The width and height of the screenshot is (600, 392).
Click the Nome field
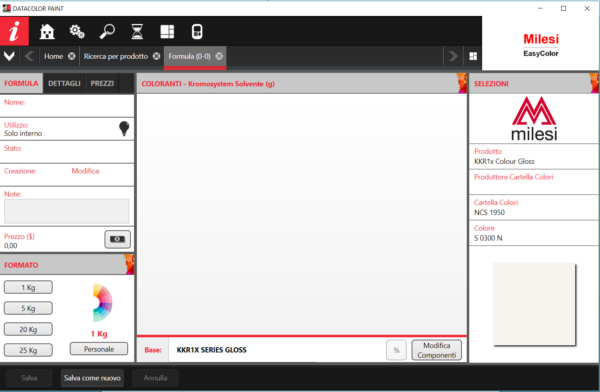(x=67, y=106)
